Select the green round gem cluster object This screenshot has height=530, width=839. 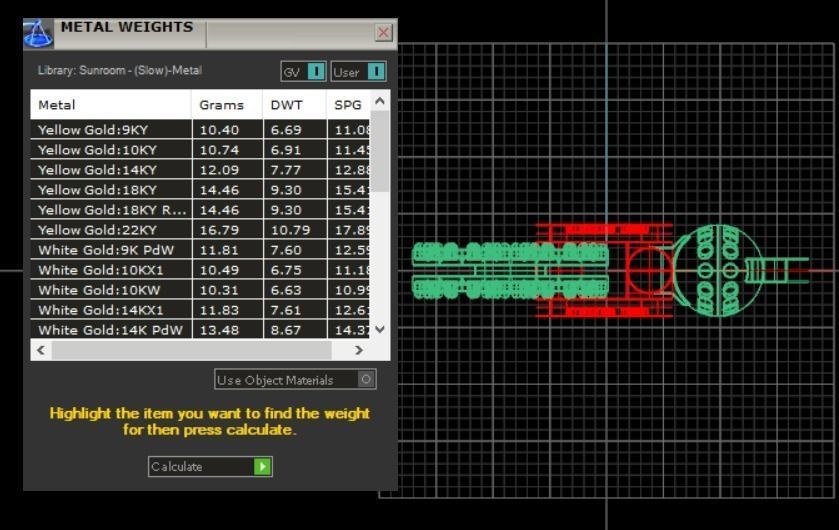click(x=717, y=270)
